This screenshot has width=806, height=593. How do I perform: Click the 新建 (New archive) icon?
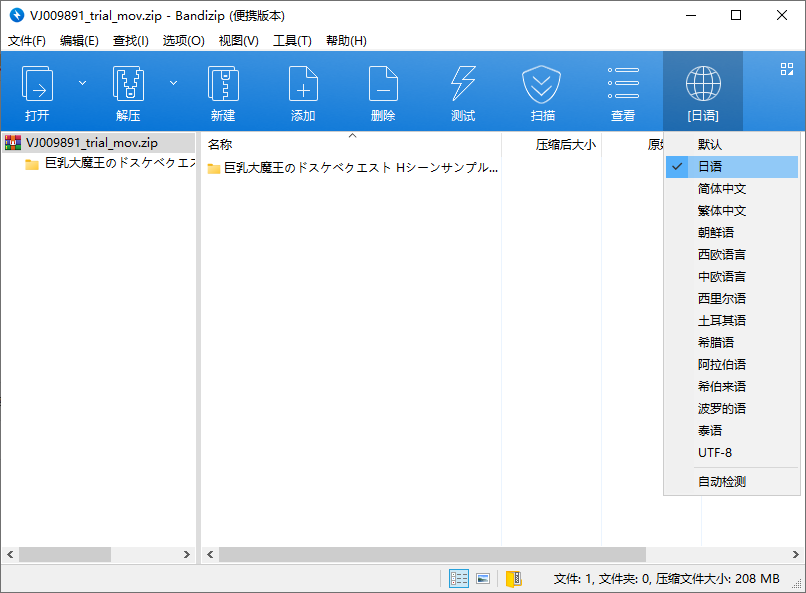223,90
